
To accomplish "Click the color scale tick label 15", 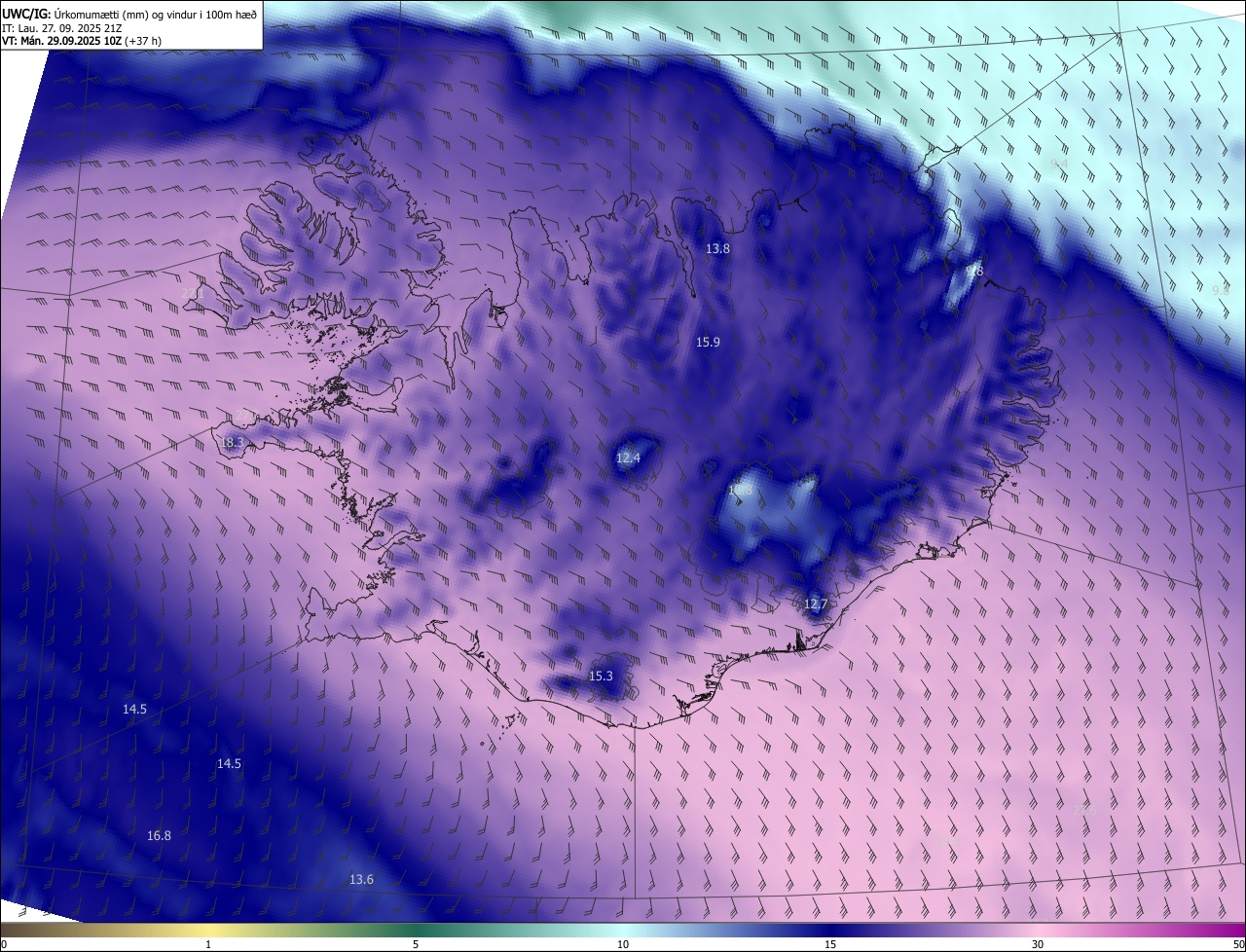I will coord(830,944).
